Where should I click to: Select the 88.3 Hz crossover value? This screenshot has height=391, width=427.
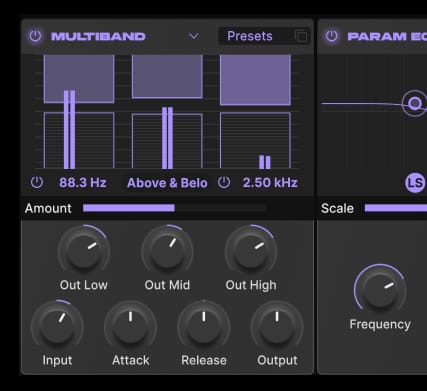pos(83,183)
